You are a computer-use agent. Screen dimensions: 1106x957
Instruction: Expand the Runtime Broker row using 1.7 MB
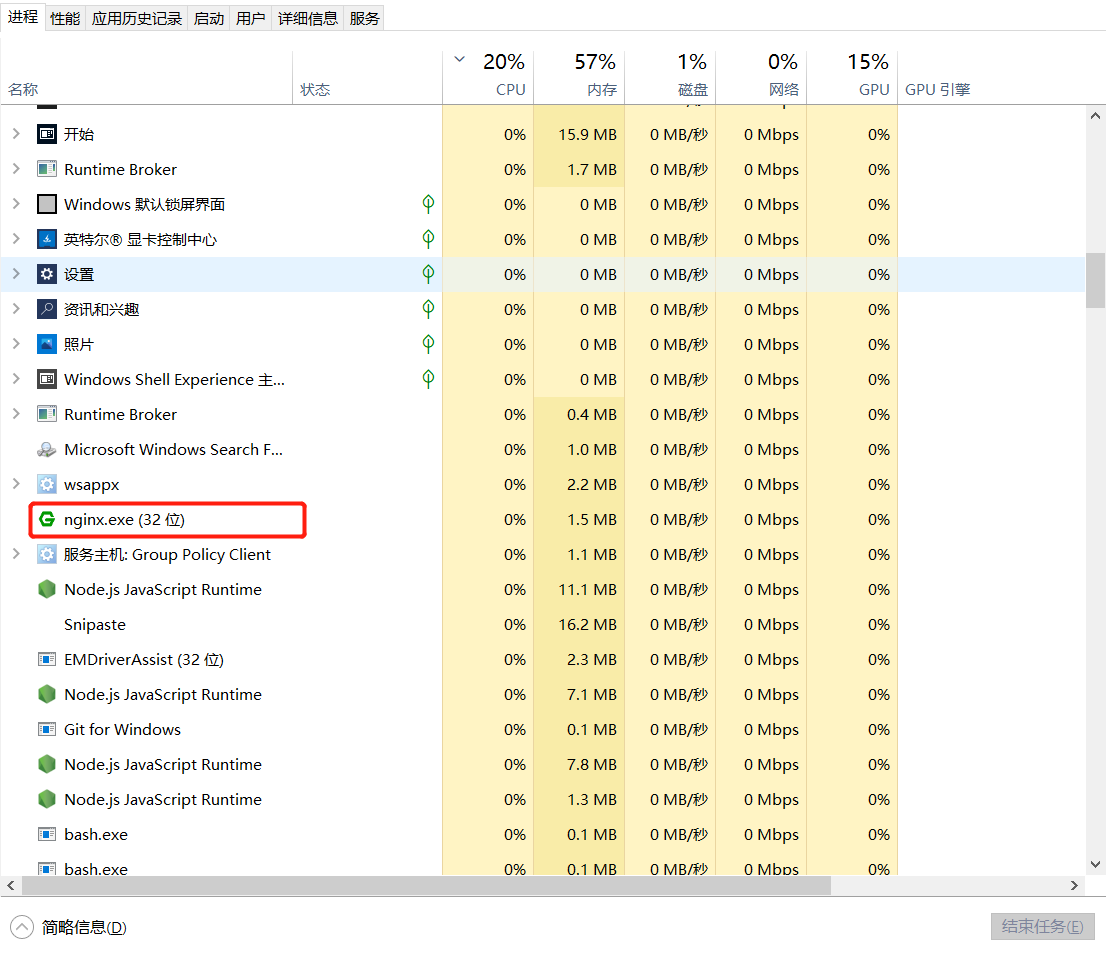16,169
